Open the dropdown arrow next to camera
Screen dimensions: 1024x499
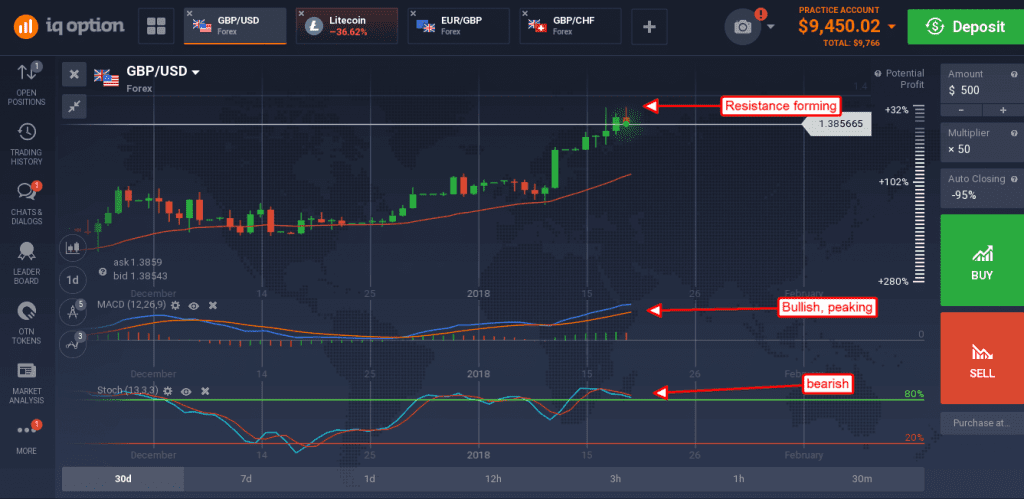(771, 27)
